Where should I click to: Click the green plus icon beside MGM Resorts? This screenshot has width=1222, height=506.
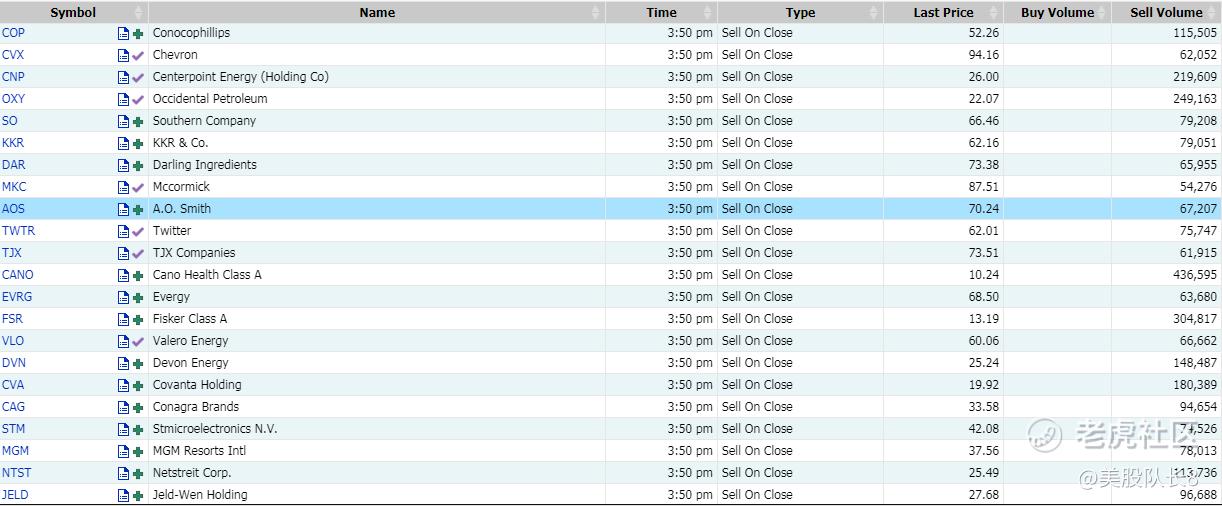pyautogui.click(x=138, y=452)
